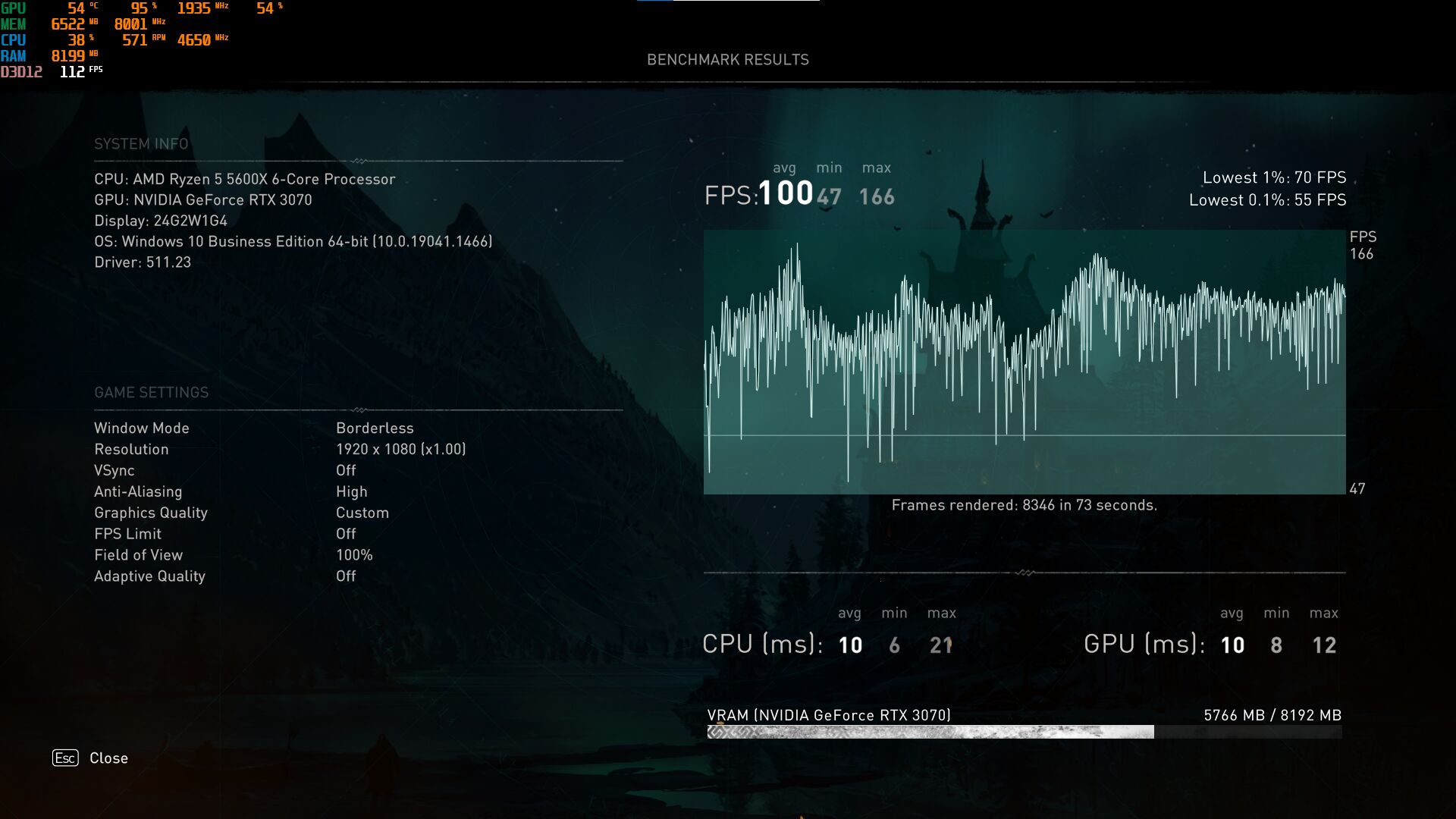Screen dimensions: 1456x819
Task: Select the GAME SETTINGS heading
Action: pyautogui.click(x=151, y=392)
